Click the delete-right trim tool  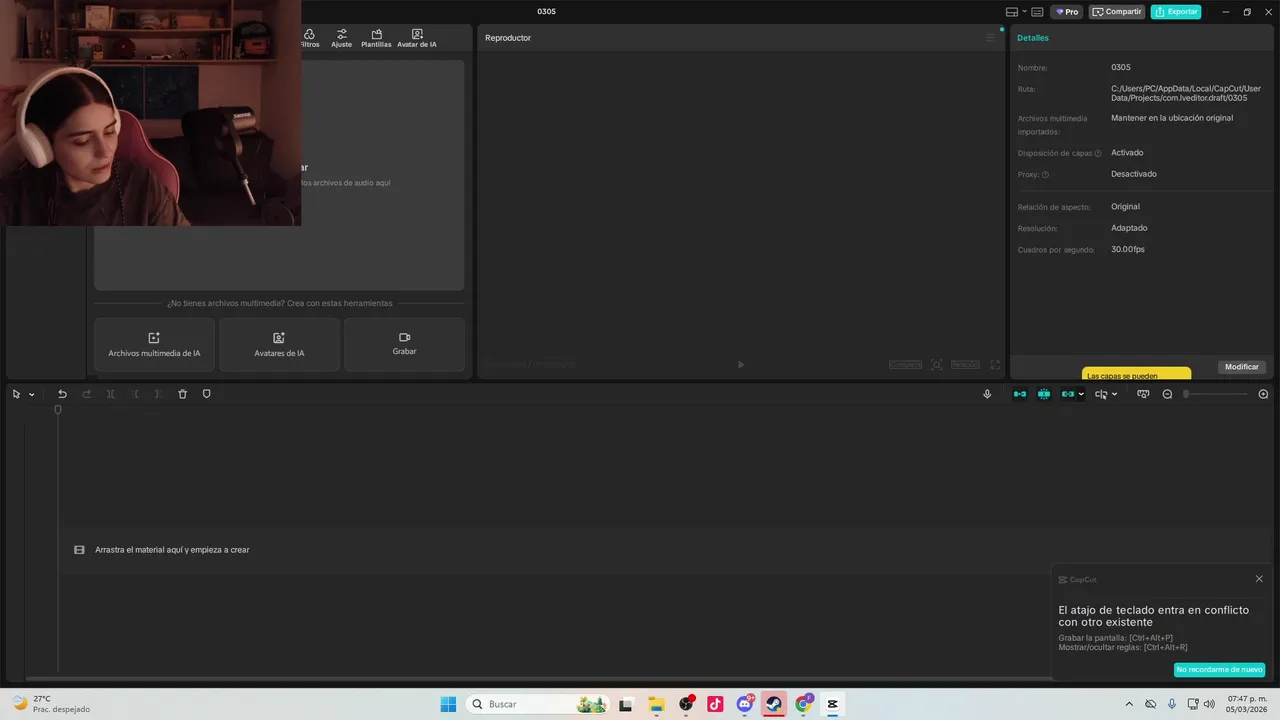[158, 394]
